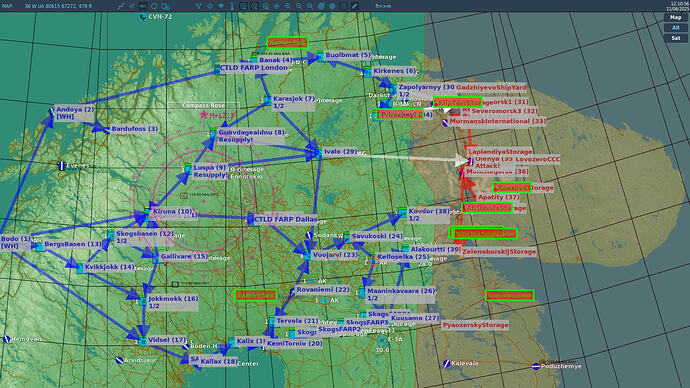Click the Kuusamo (27) label
Viewport: 690px width, 388px height.
click(x=415, y=318)
